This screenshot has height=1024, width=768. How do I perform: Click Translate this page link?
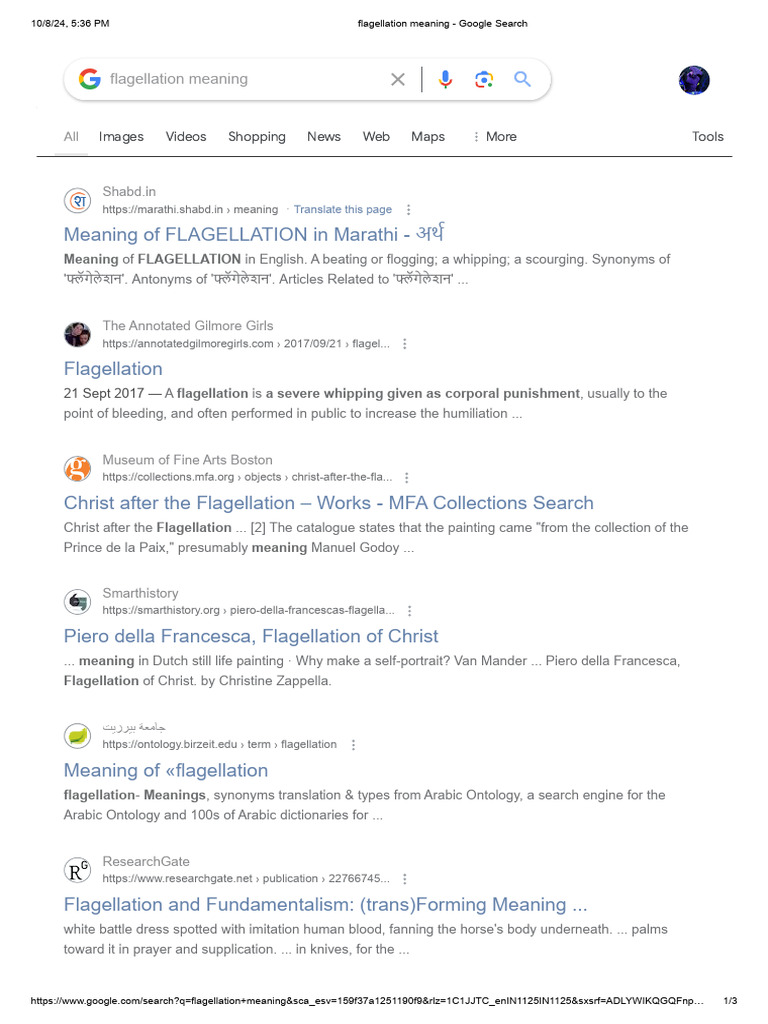click(x=342, y=210)
